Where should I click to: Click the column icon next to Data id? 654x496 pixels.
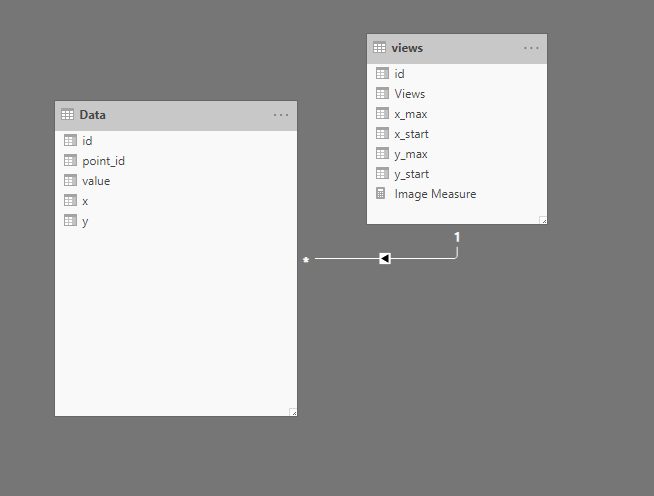[x=70, y=140]
